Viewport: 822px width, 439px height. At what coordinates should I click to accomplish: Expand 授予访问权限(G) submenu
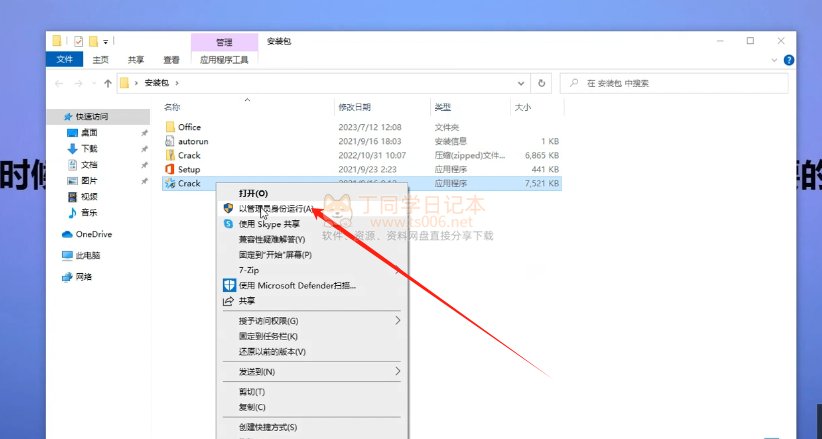point(312,320)
